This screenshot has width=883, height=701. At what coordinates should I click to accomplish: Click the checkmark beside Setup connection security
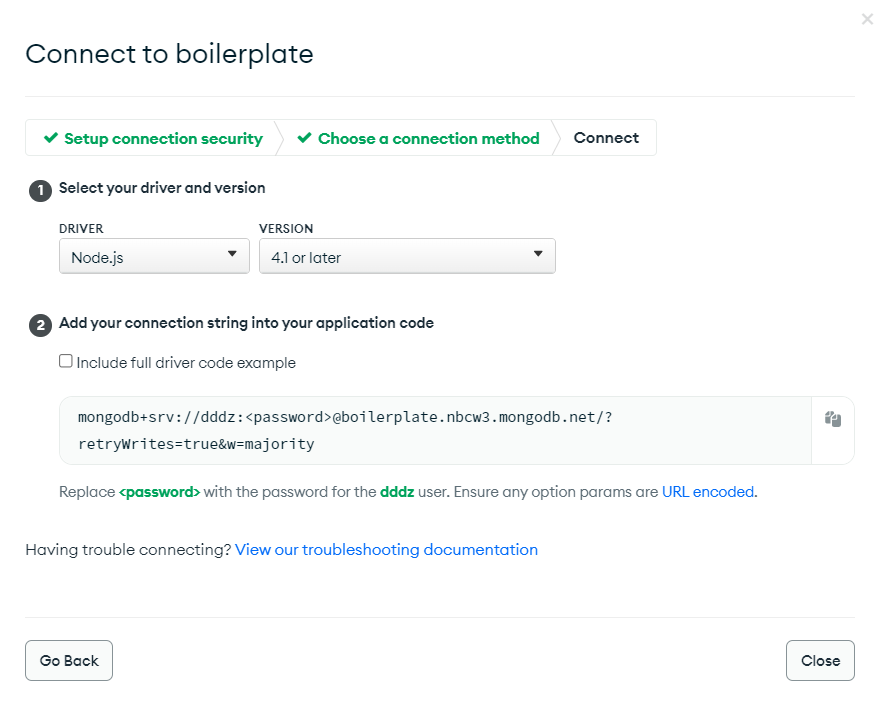[51, 139]
